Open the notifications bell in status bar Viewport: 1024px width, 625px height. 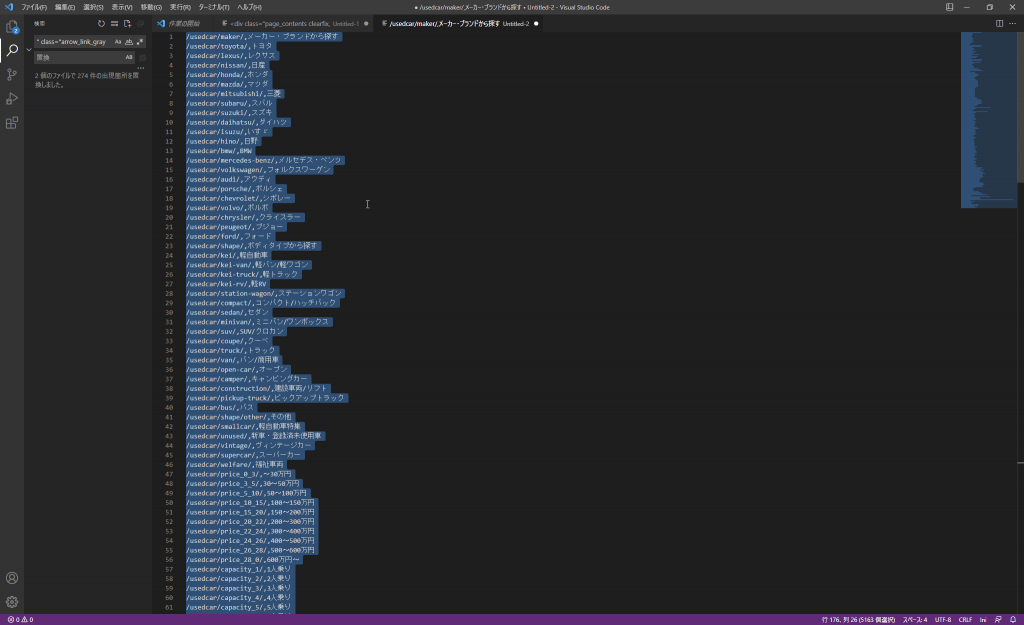tap(1013, 620)
